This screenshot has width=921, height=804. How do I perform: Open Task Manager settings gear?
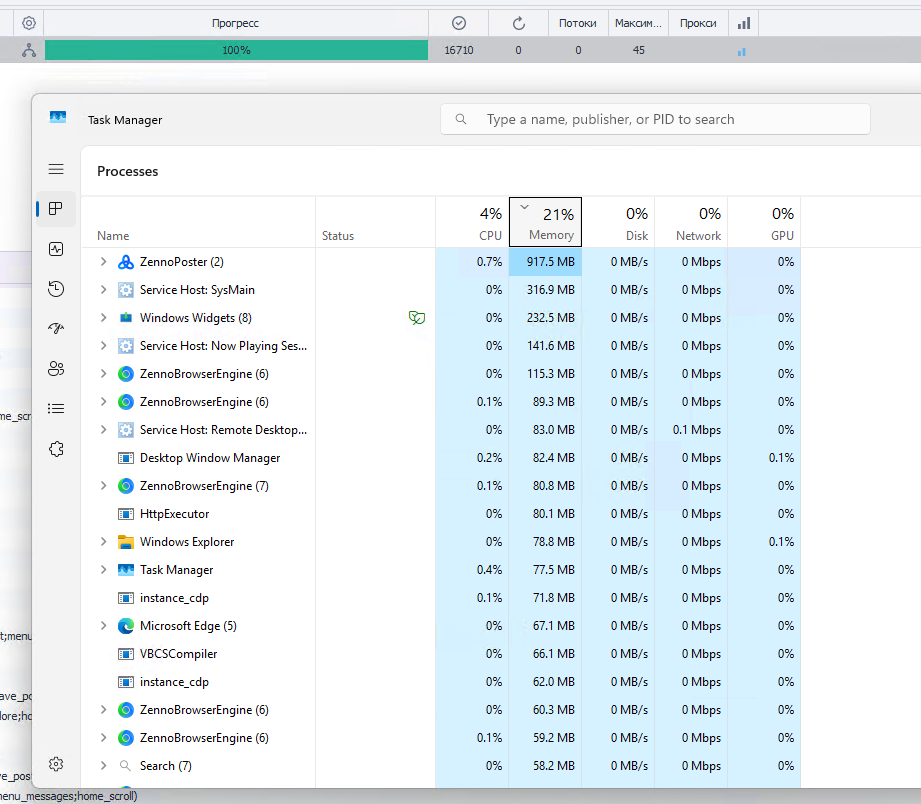tap(56, 764)
